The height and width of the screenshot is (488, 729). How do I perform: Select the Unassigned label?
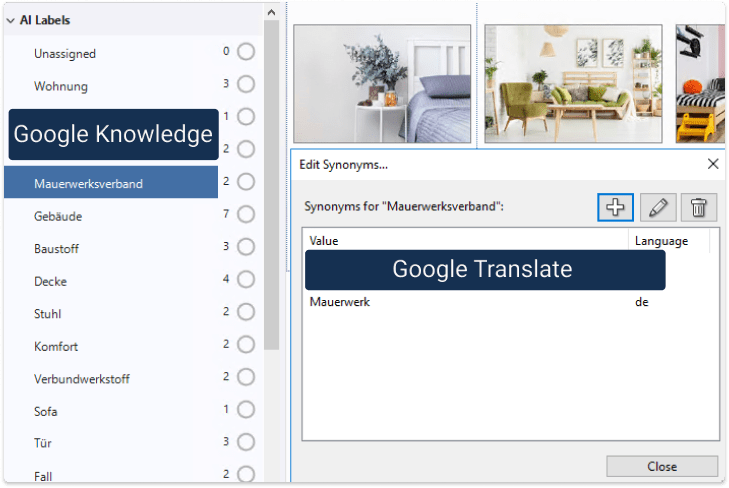(x=65, y=54)
